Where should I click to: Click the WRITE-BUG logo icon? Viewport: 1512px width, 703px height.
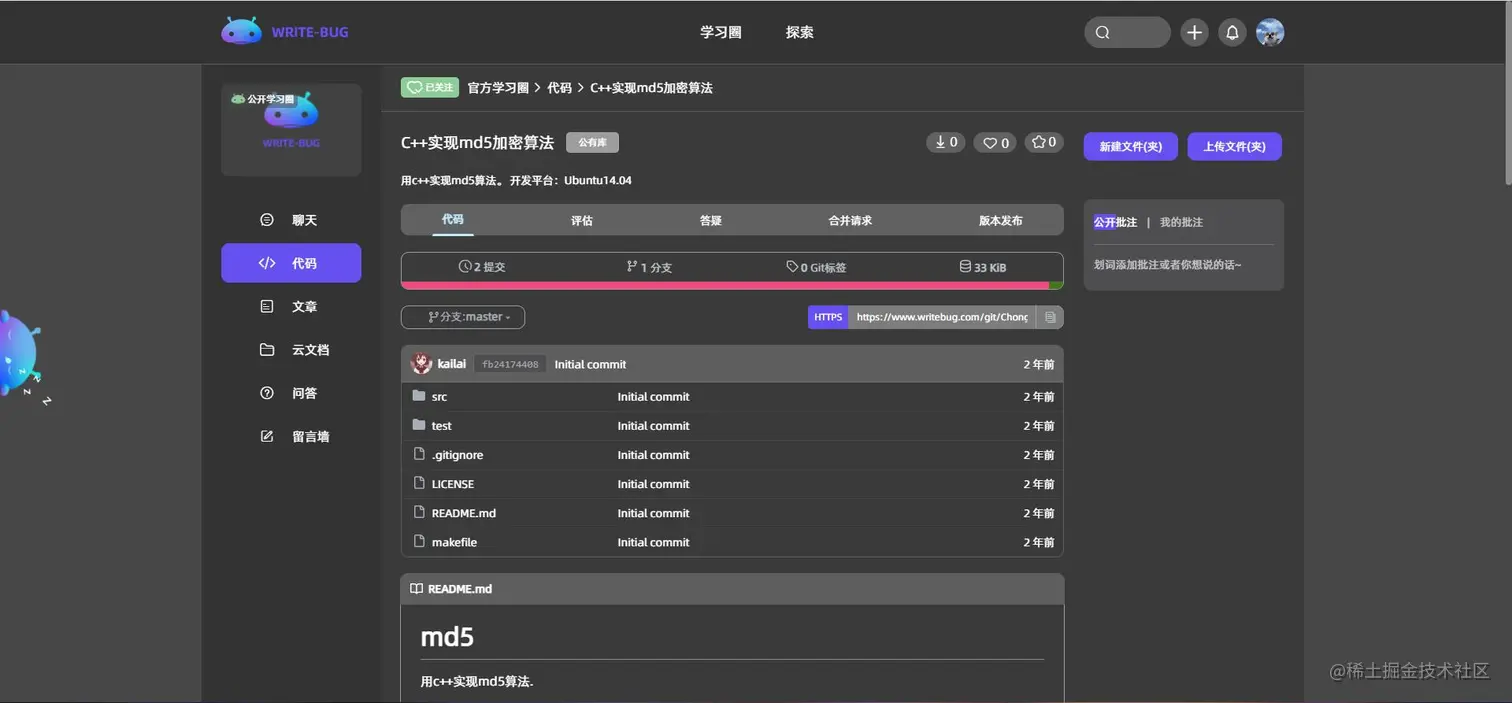pos(241,31)
